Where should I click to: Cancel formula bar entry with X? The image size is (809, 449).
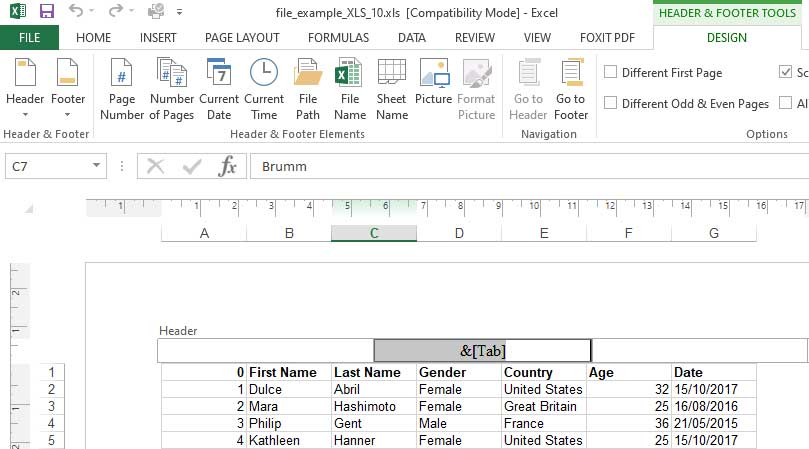point(155,166)
